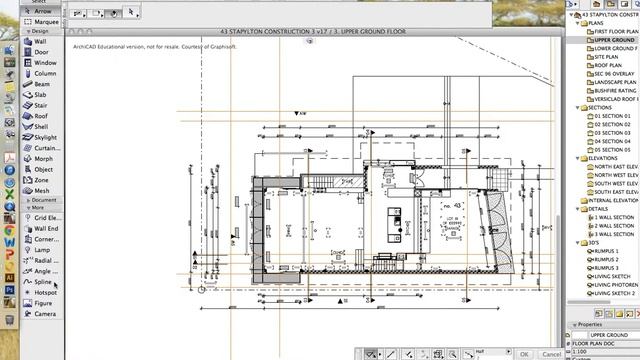Screen dimensions: 640x360
Task: Select the Grid Element tool
Action: click(x=42, y=218)
